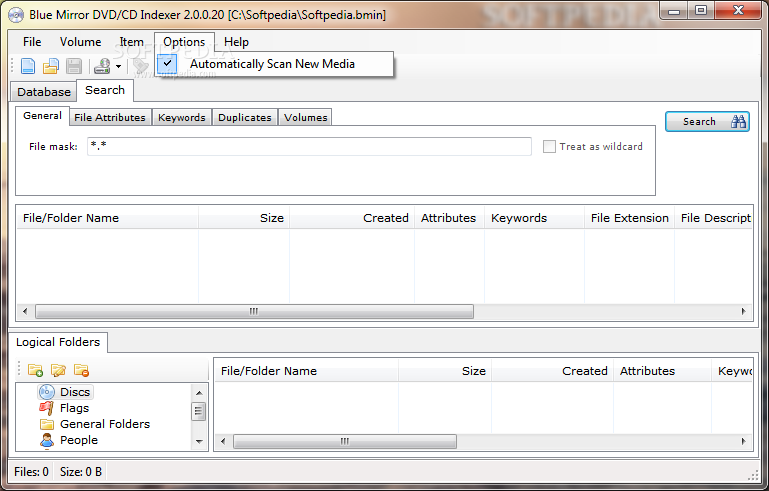Switch to the Duplicates tab

(245, 118)
